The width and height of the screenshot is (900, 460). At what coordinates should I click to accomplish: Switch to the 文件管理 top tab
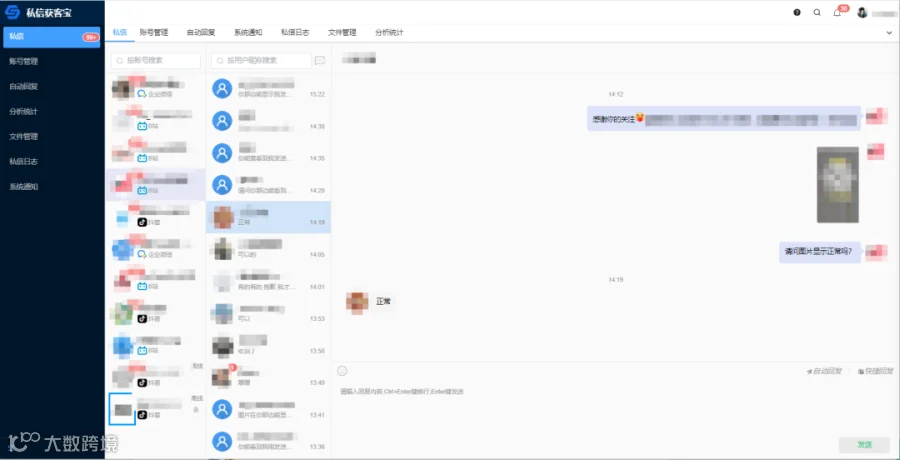click(342, 33)
